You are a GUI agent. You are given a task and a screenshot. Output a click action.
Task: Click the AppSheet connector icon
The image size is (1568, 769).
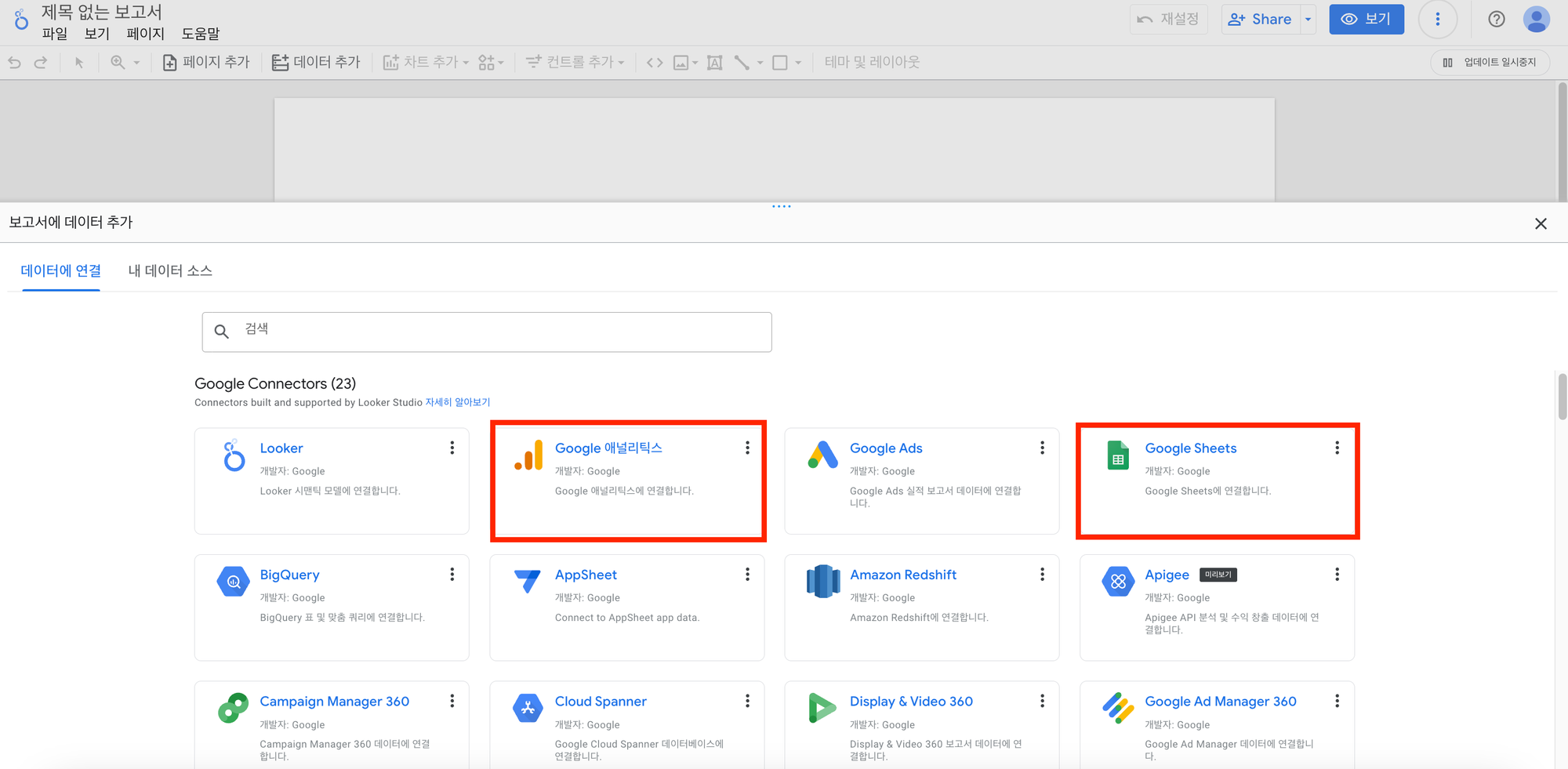528,581
